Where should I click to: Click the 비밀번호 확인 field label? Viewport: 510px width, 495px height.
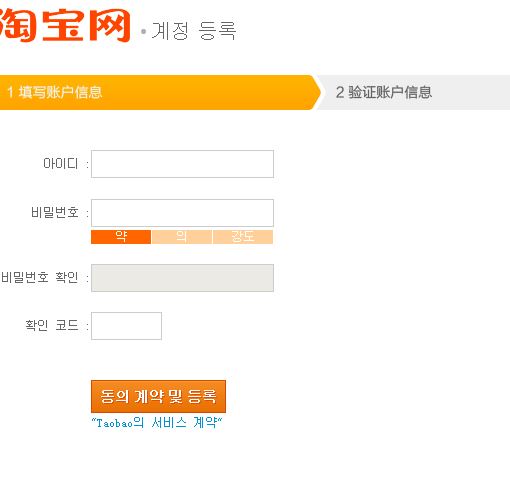tap(40, 277)
